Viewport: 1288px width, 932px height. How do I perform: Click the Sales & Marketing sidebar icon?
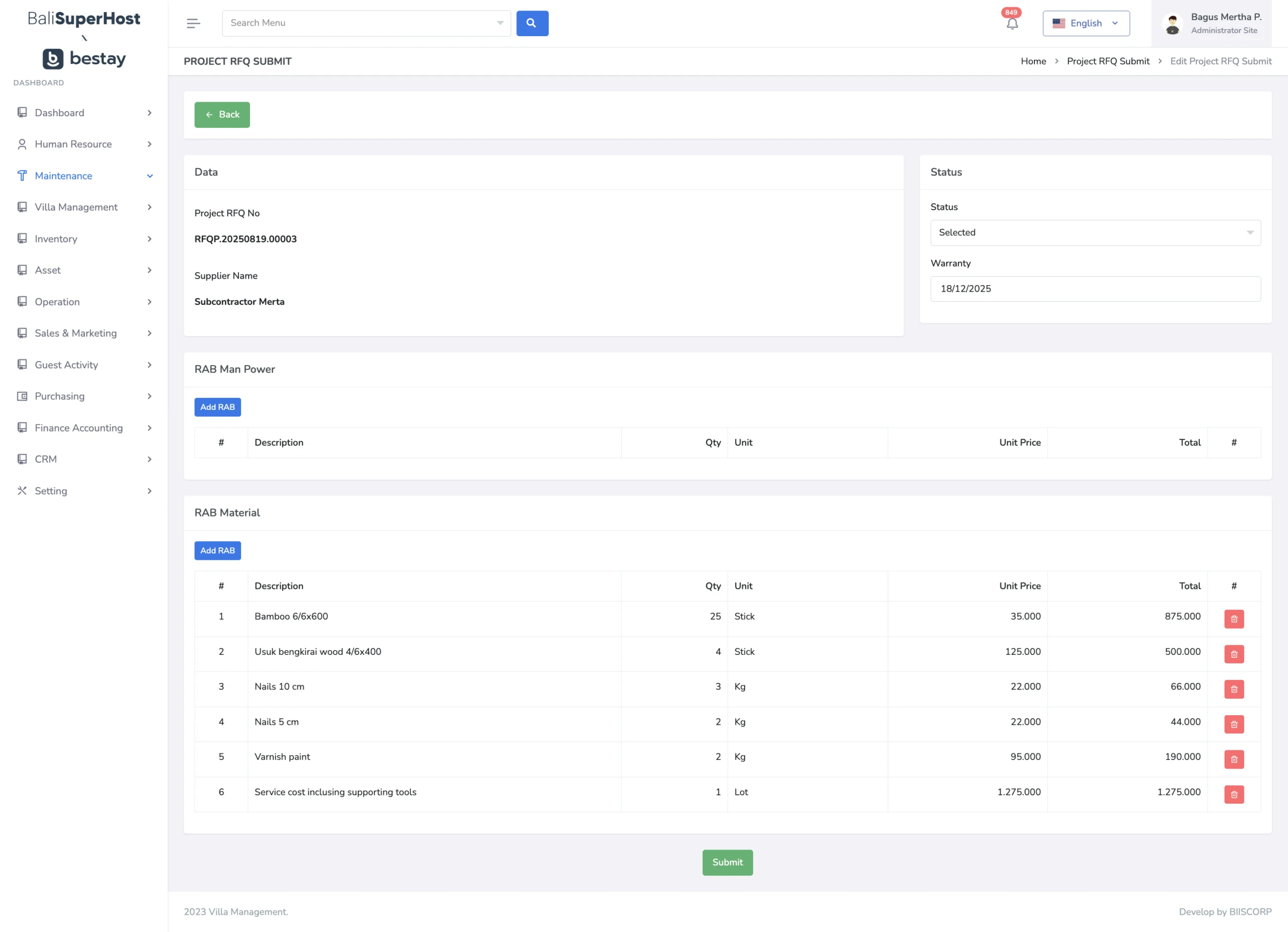click(22, 333)
